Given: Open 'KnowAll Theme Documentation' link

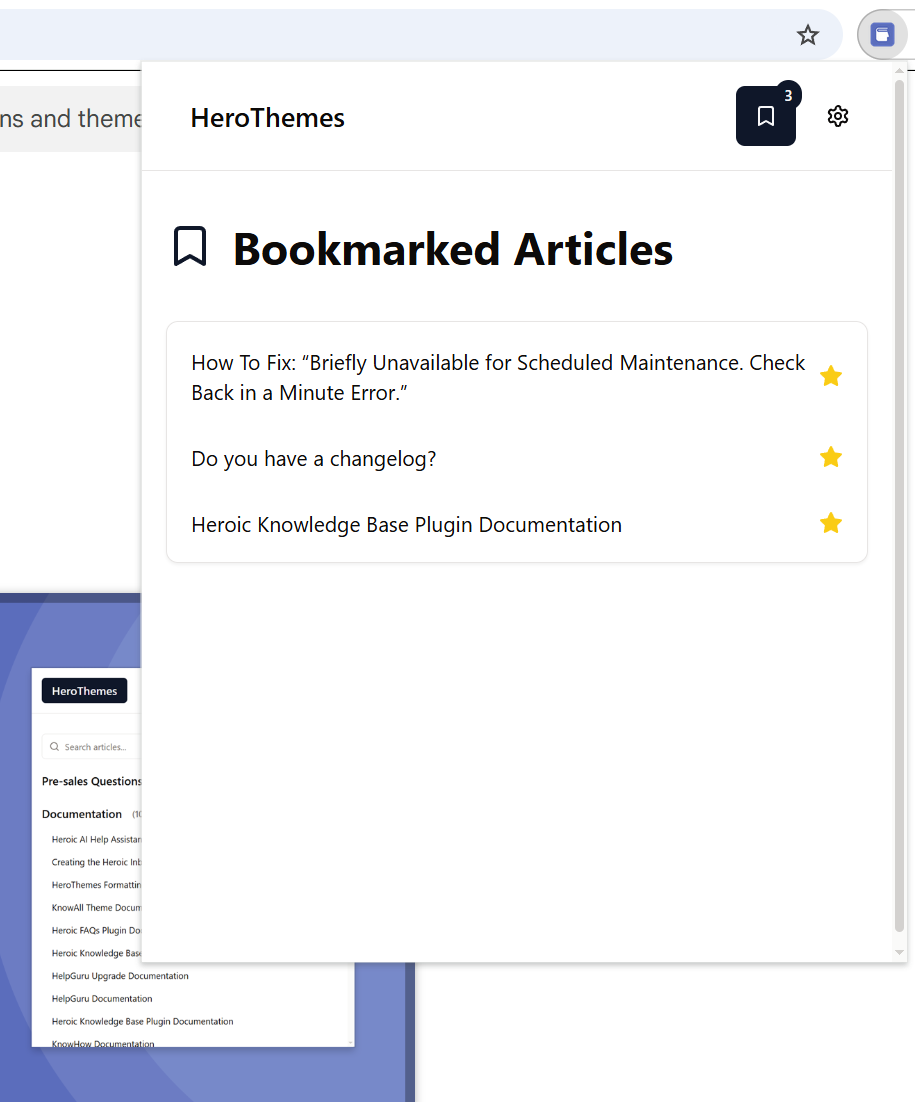Looking at the screenshot, I should (96, 908).
